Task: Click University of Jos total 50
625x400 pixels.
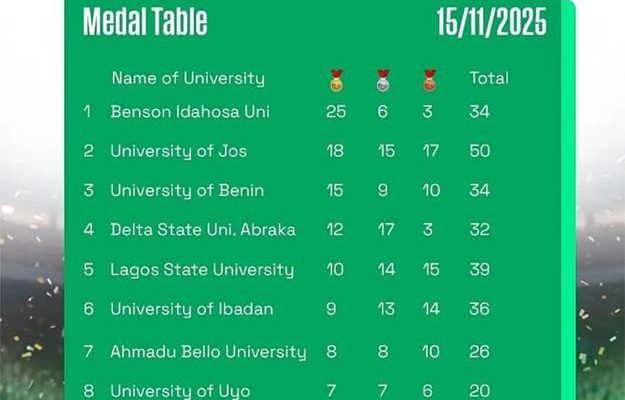Action: pos(480,151)
